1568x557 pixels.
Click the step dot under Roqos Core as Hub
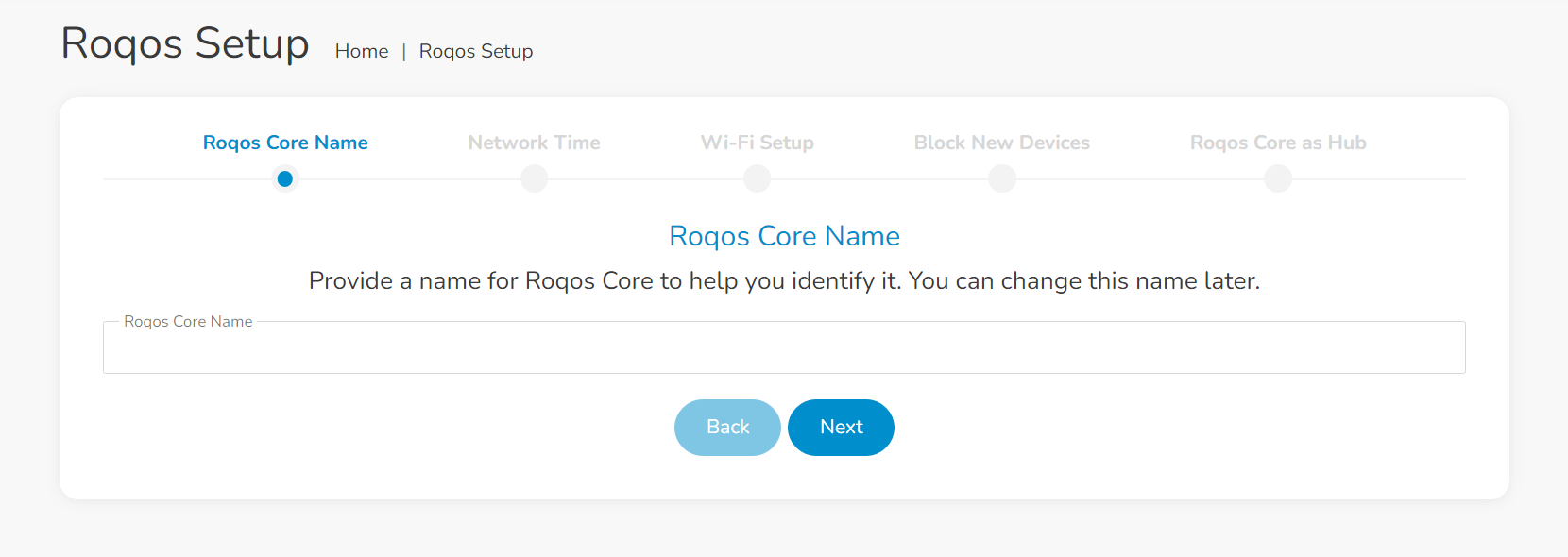point(1278,178)
